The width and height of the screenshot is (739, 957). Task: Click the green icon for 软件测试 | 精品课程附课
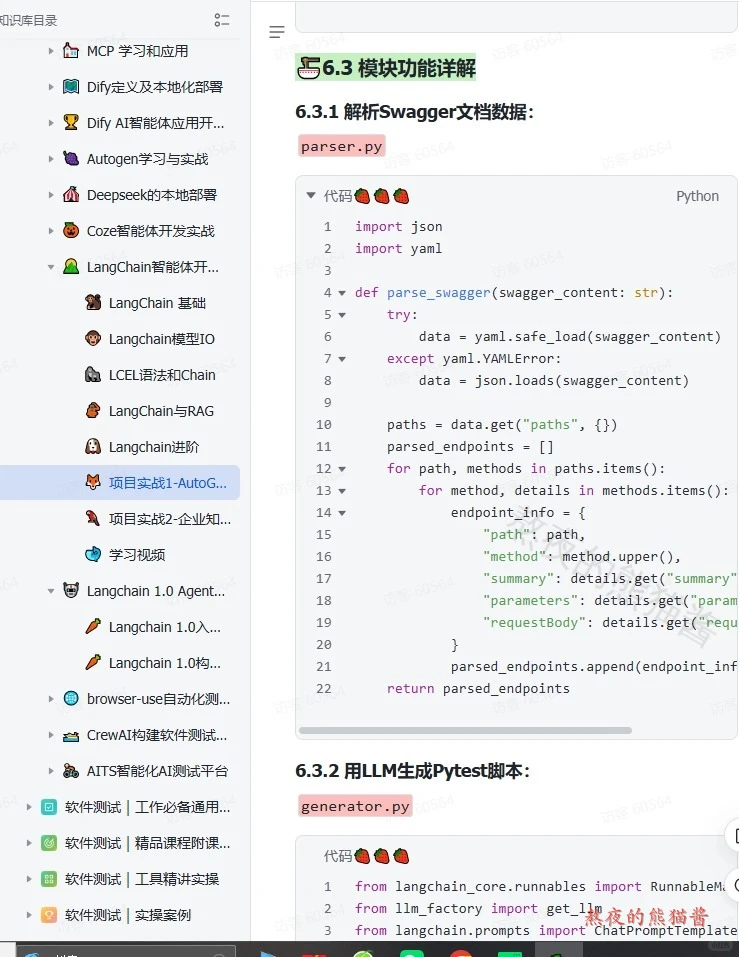[49, 843]
